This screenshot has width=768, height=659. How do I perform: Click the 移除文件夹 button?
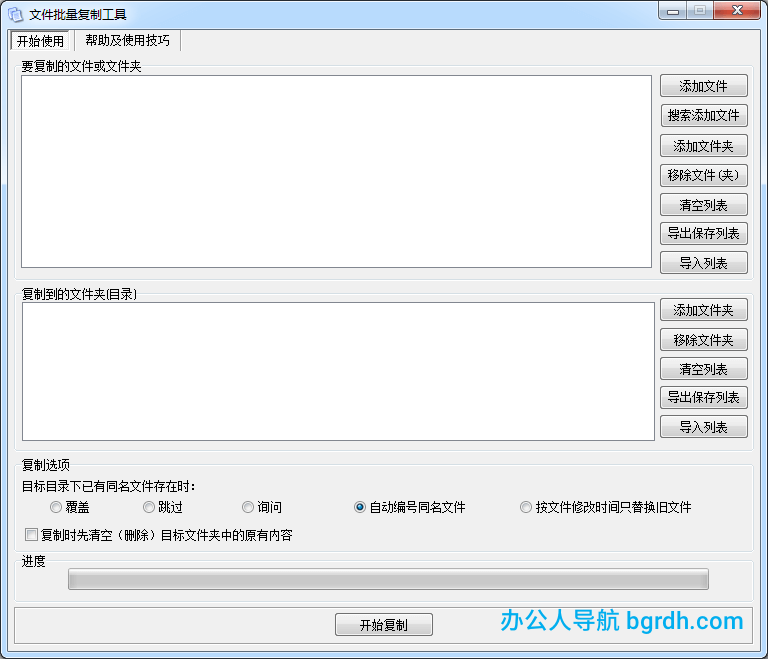(703, 340)
